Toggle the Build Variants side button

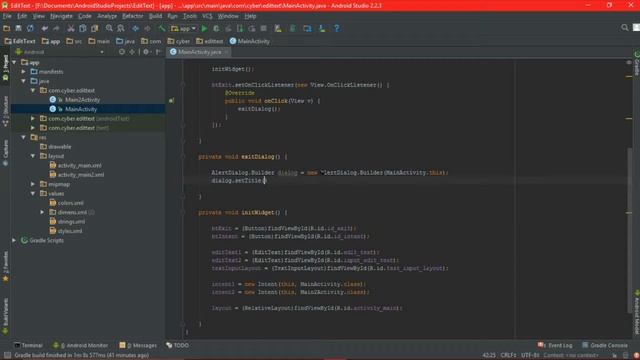coord(5,316)
